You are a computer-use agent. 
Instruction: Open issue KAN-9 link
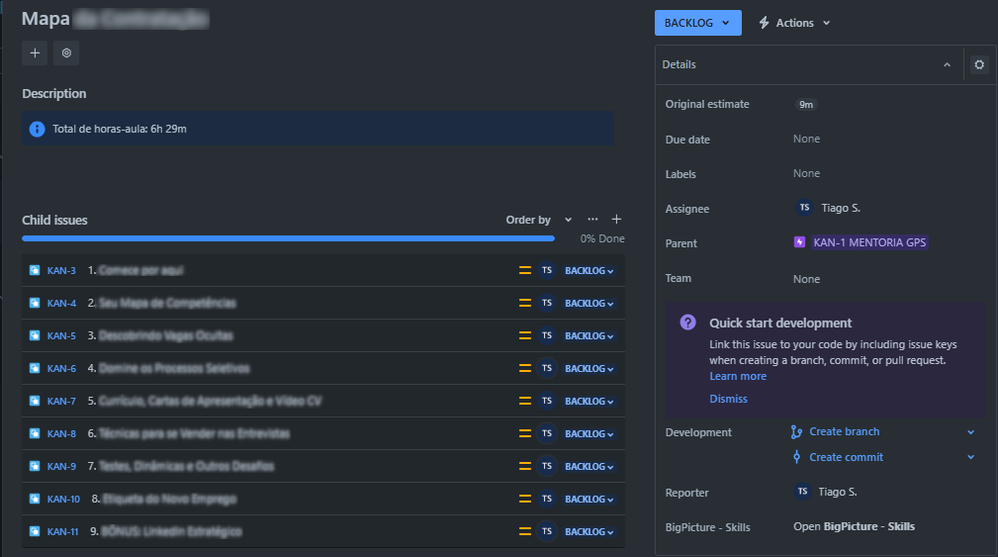click(x=61, y=466)
